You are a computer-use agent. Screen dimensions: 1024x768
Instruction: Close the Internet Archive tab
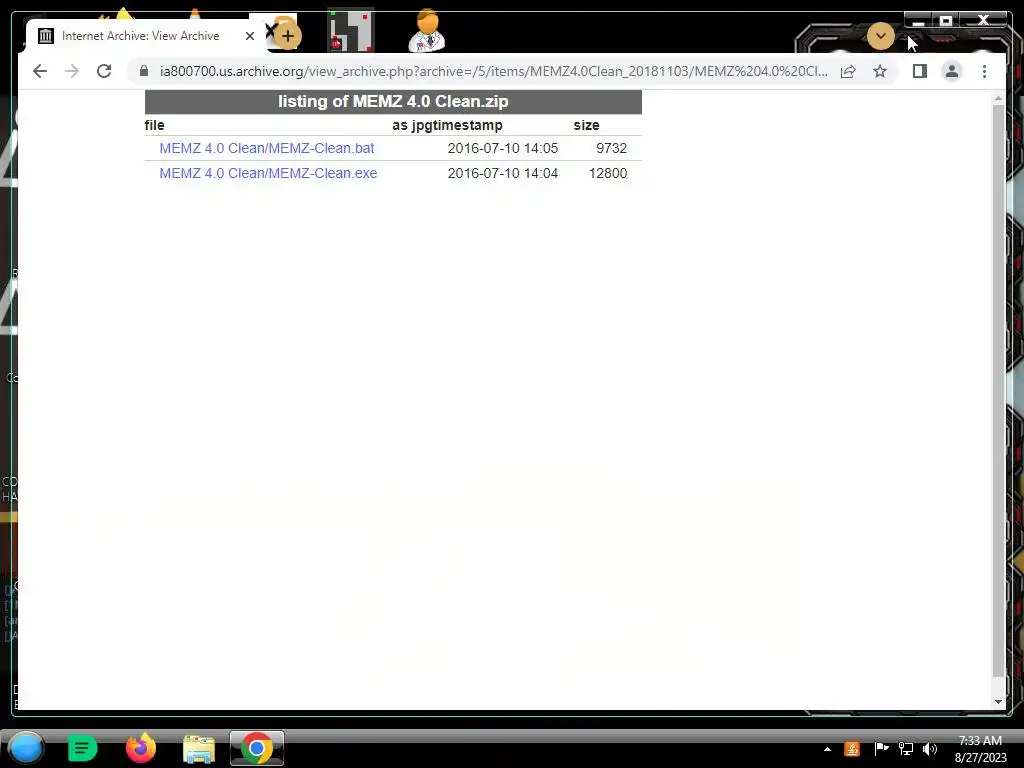[x=249, y=36]
